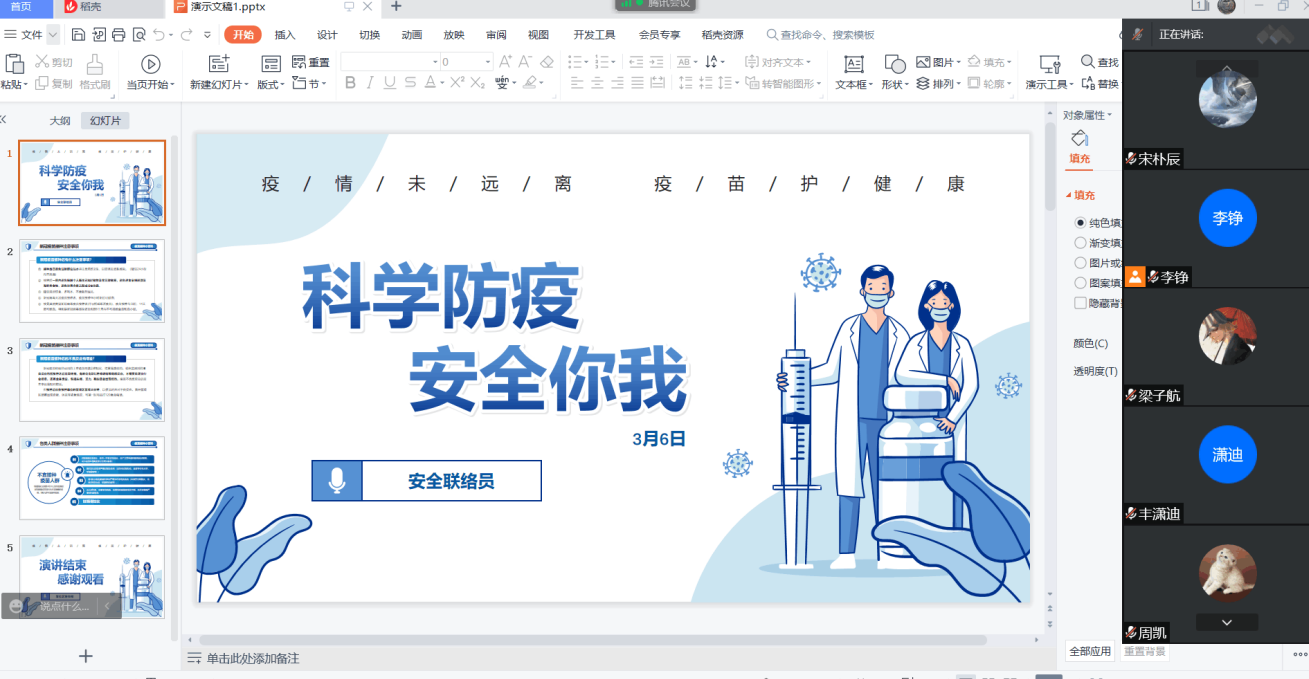The width and height of the screenshot is (1309, 679).
Task: Insert a picture with 图片
Action: tap(938, 62)
